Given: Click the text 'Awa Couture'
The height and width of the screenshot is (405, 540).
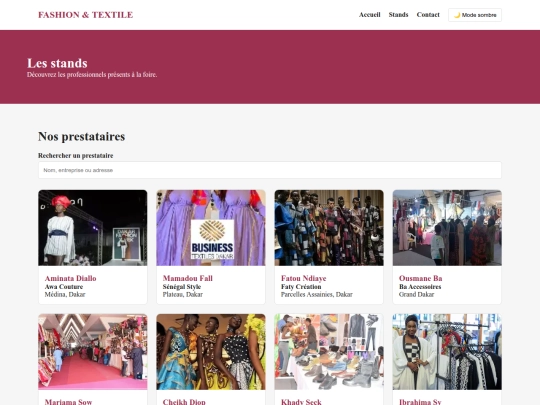Looking at the screenshot, I should coord(64,287).
